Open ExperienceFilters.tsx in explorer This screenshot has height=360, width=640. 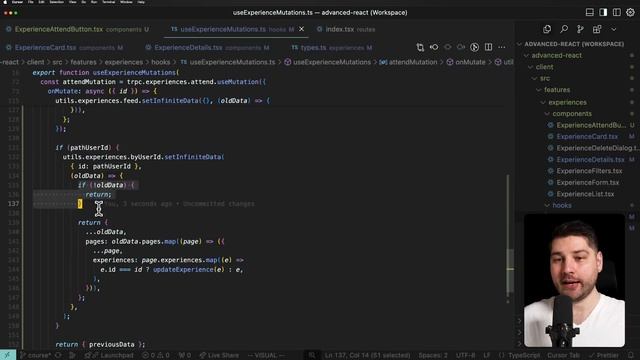pyautogui.click(x=589, y=171)
